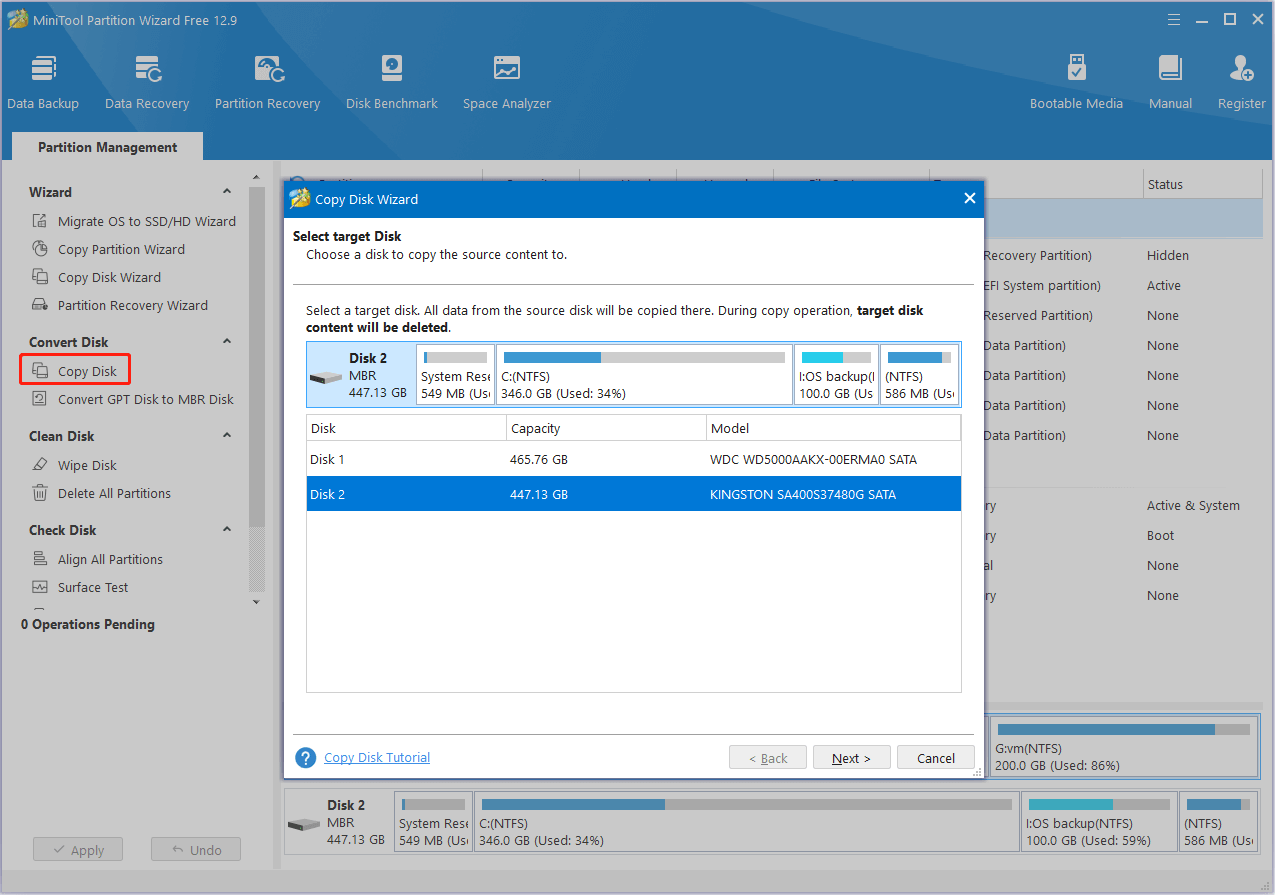
Task: Select 586 MB NTFS partition in wizard preview
Action: 919,375
